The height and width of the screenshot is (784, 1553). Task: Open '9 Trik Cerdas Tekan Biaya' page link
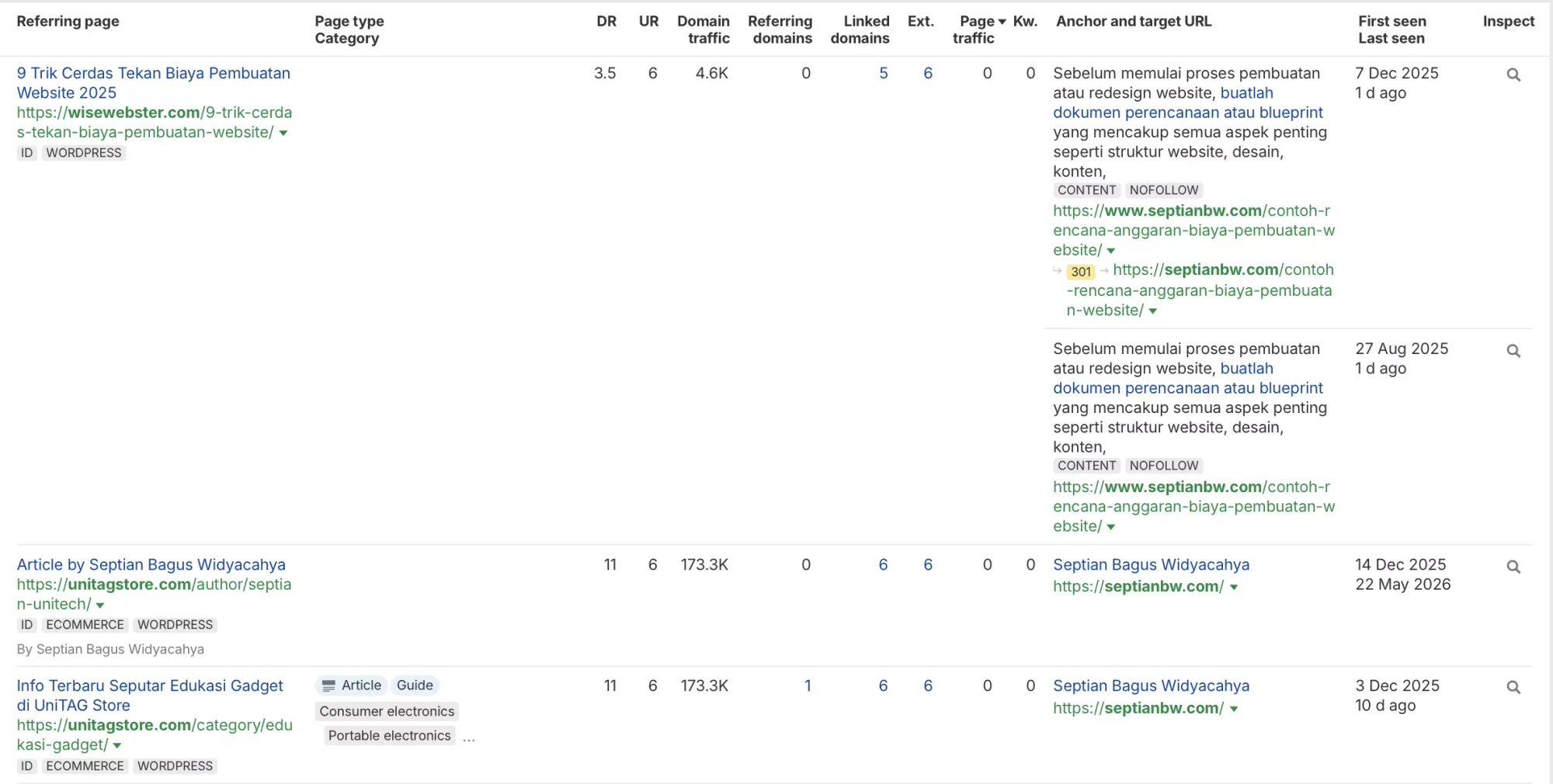point(154,83)
